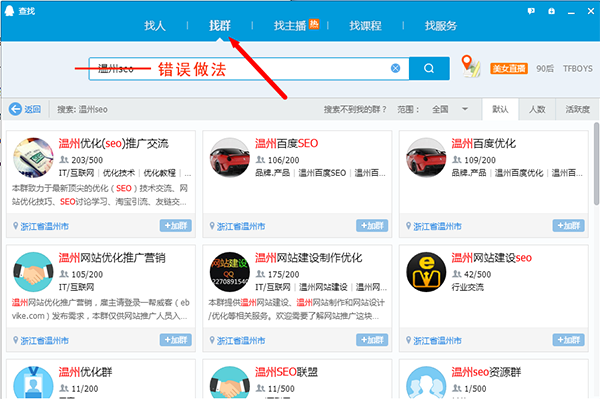Open red car avatar of 温州百度SEO
Viewport: 600px width, 399px height.
(x=230, y=158)
